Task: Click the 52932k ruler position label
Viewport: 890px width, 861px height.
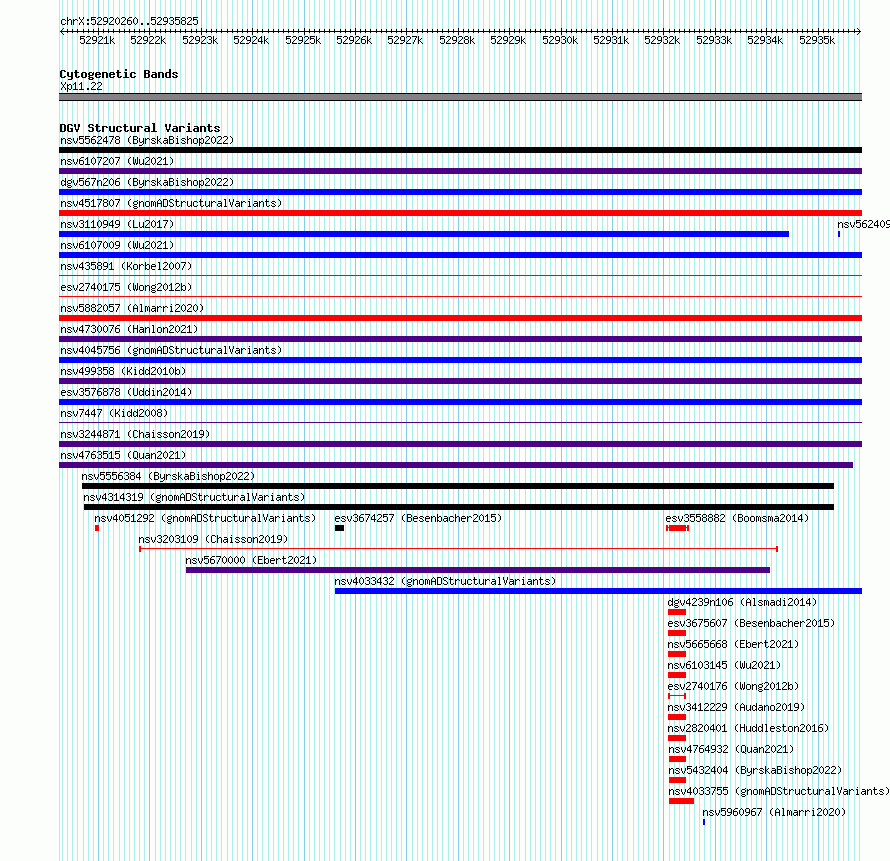Action: click(662, 40)
